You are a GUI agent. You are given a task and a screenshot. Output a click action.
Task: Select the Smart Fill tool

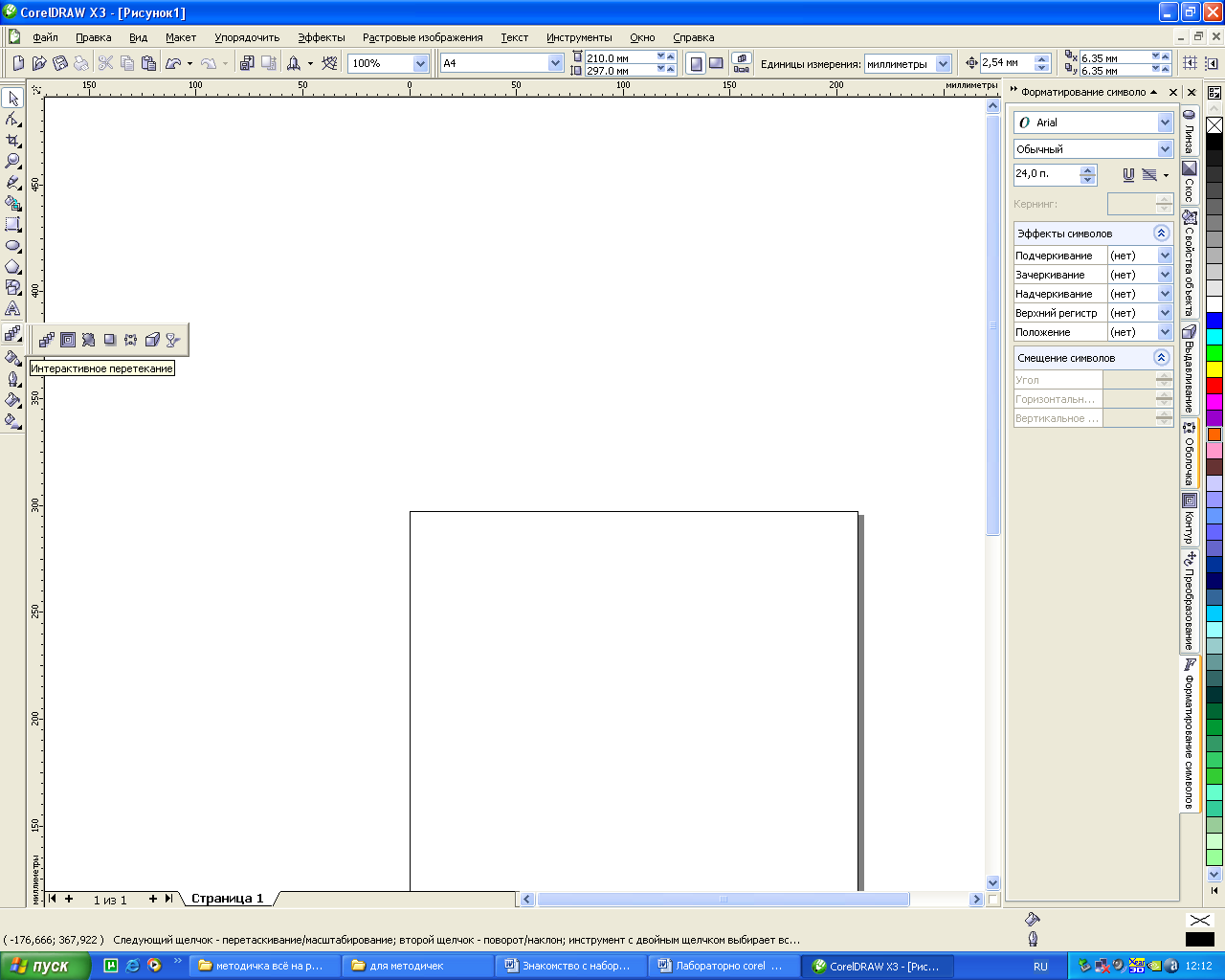tap(12, 203)
